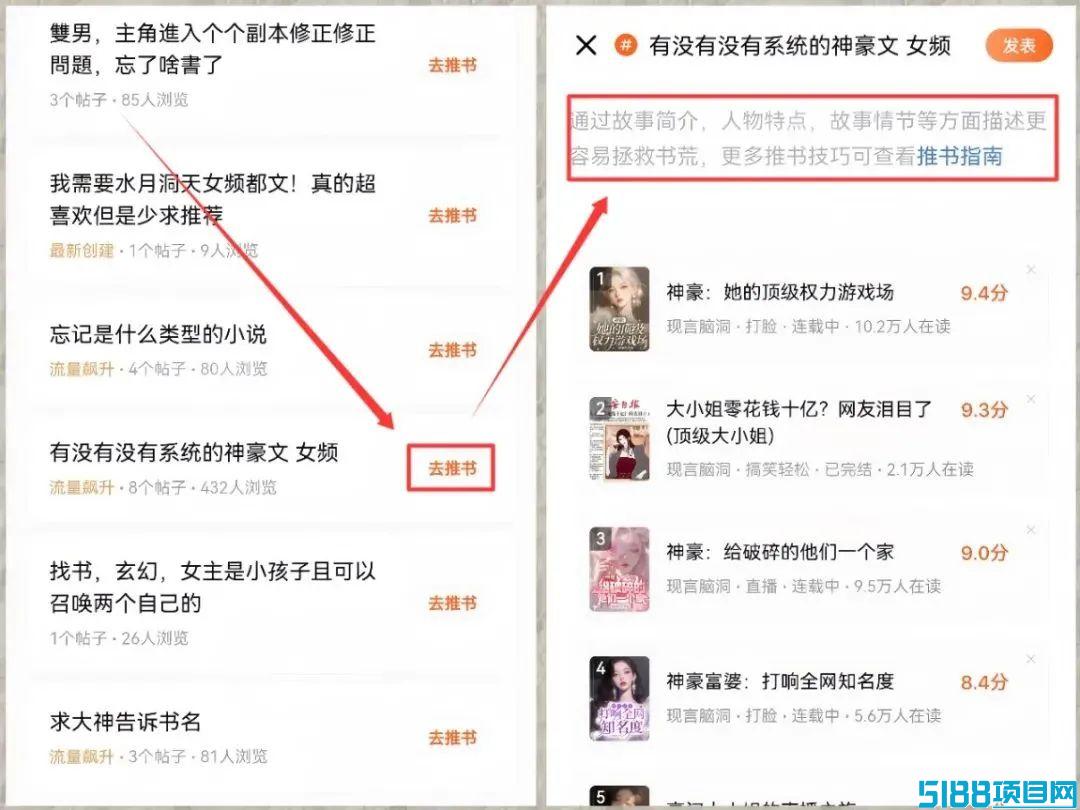Open cover thumbnail of 她的顶级权力游戏场
This screenshot has width=1080, height=810.
click(619, 309)
